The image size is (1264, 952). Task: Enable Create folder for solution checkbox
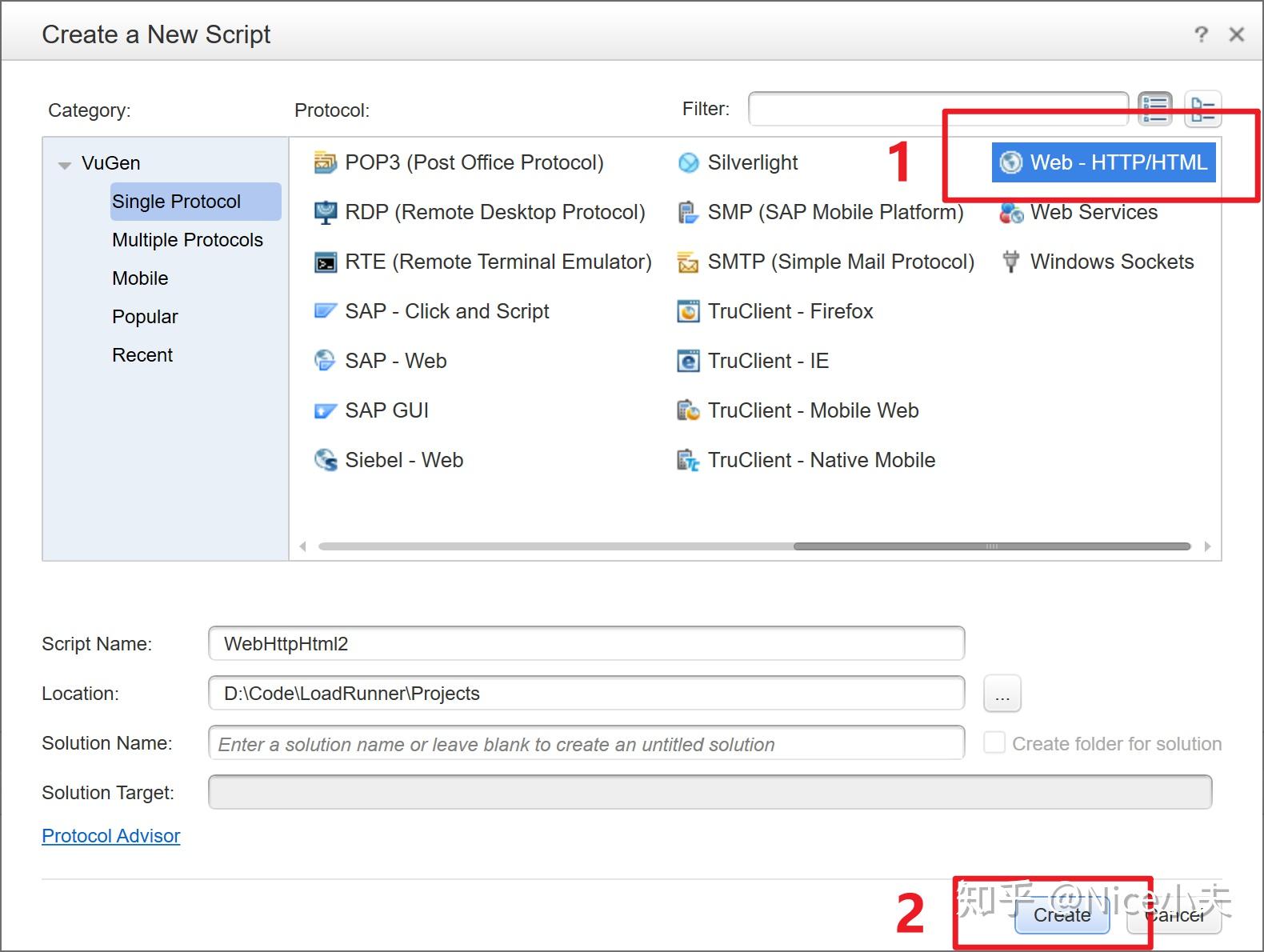click(994, 743)
